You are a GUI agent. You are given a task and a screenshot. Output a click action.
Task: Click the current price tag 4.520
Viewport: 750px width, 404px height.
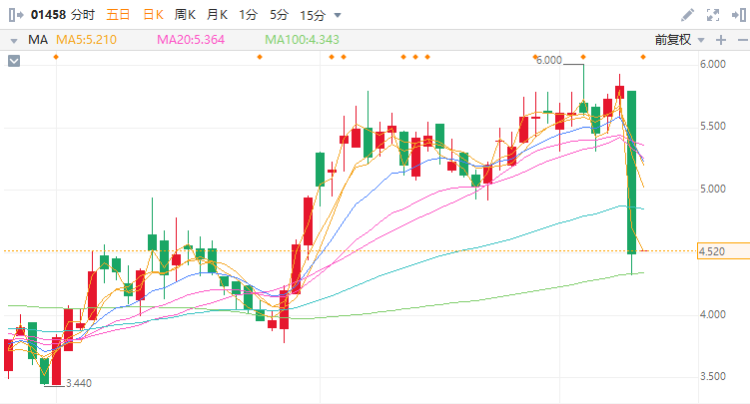723,251
